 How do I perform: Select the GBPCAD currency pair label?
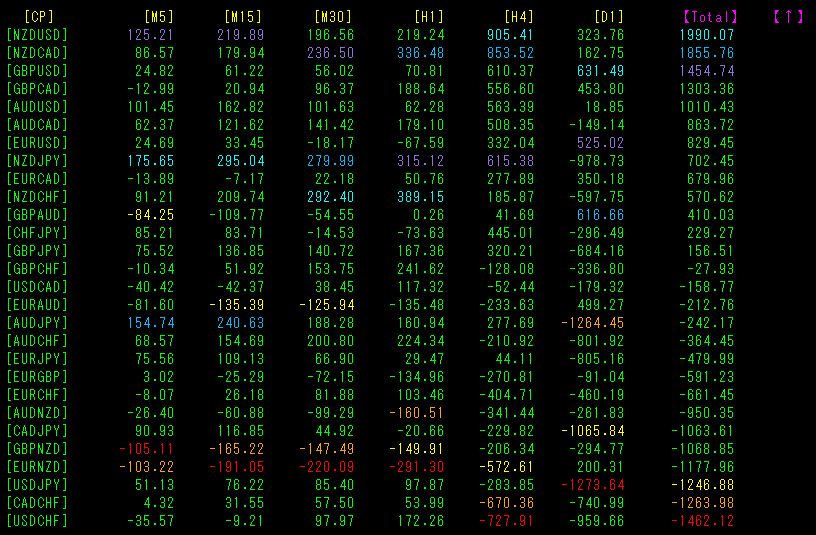pos(37,89)
